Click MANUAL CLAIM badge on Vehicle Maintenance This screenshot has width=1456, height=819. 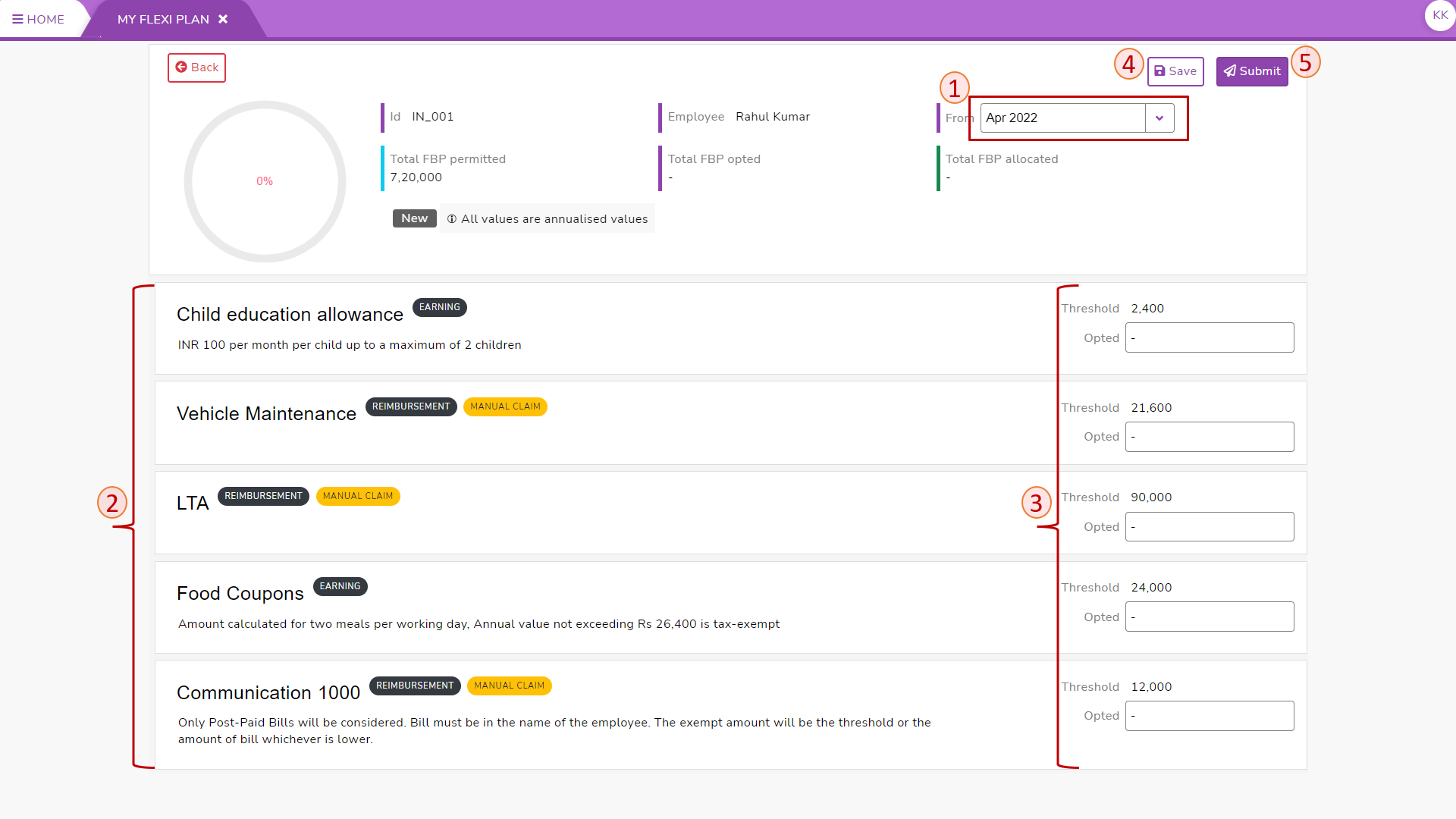(505, 406)
